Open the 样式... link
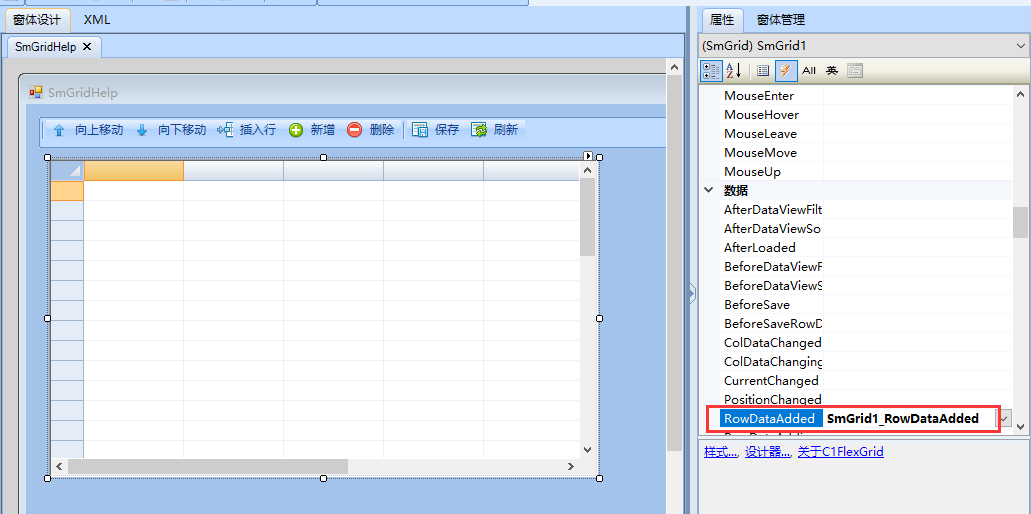The image size is (1031, 514). point(721,452)
